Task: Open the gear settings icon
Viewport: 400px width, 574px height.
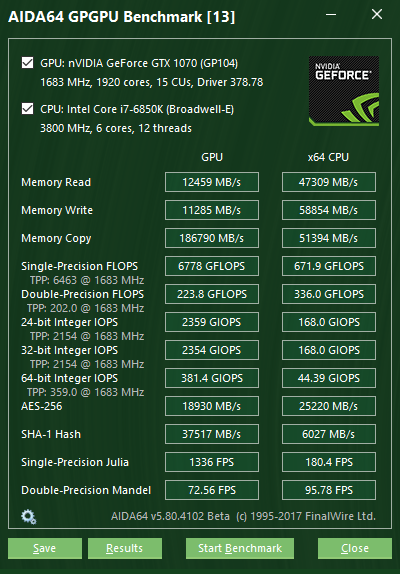Action: 29,517
